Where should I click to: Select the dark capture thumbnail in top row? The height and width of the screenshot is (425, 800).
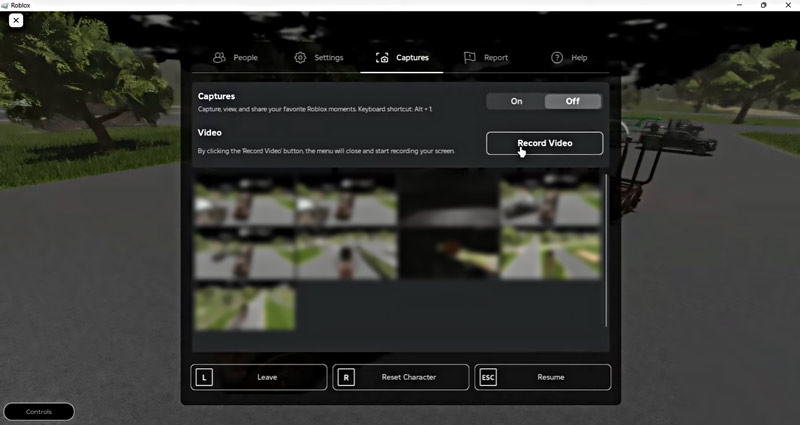click(448, 198)
